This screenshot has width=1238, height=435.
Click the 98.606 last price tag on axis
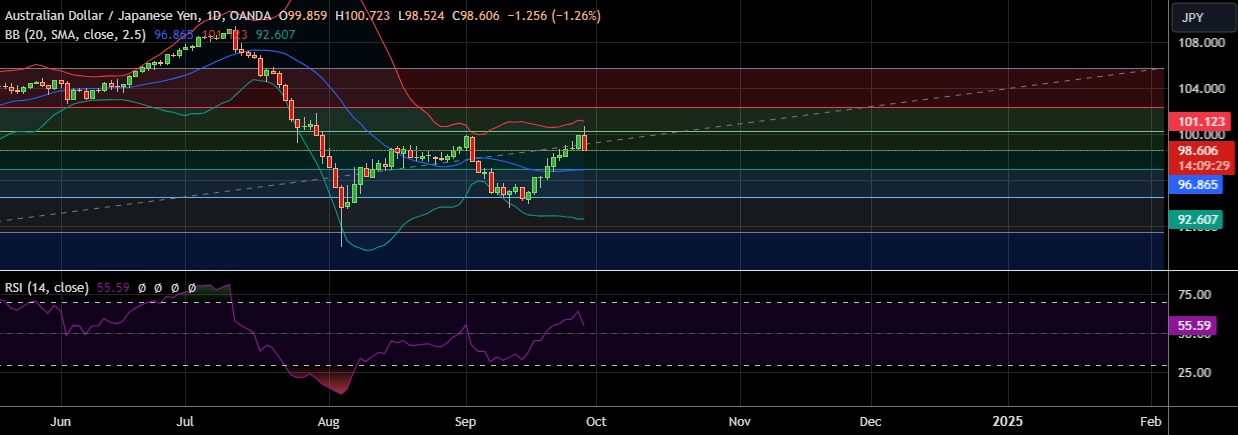[x=1201, y=149]
